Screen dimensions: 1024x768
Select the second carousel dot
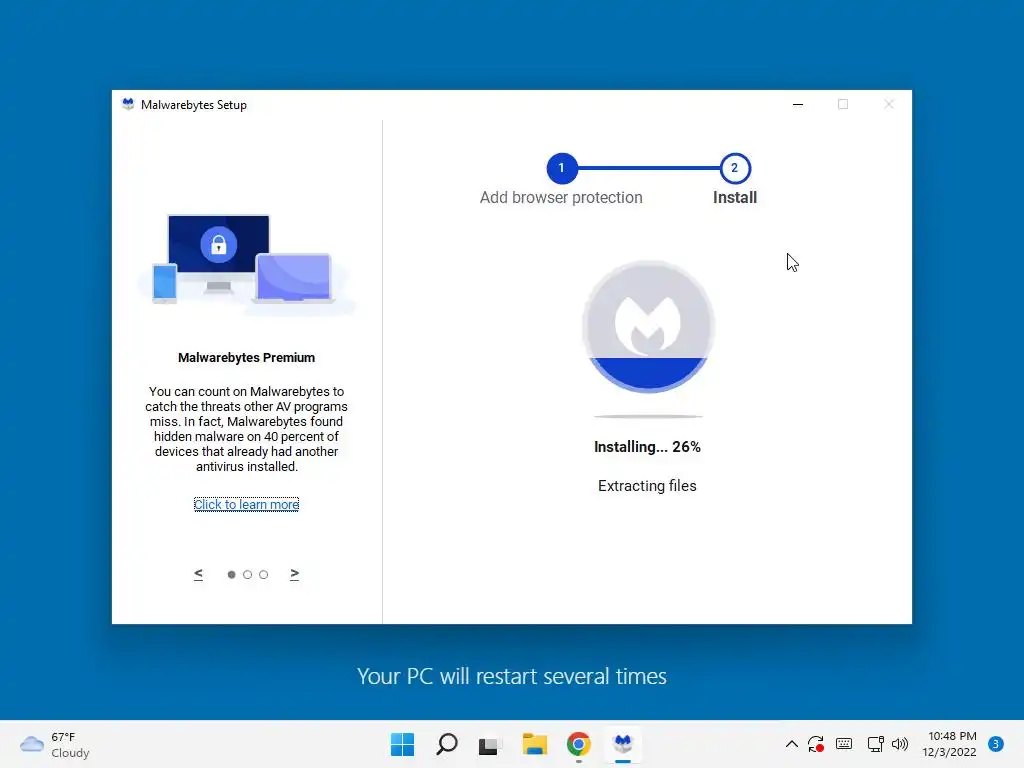[x=248, y=575]
